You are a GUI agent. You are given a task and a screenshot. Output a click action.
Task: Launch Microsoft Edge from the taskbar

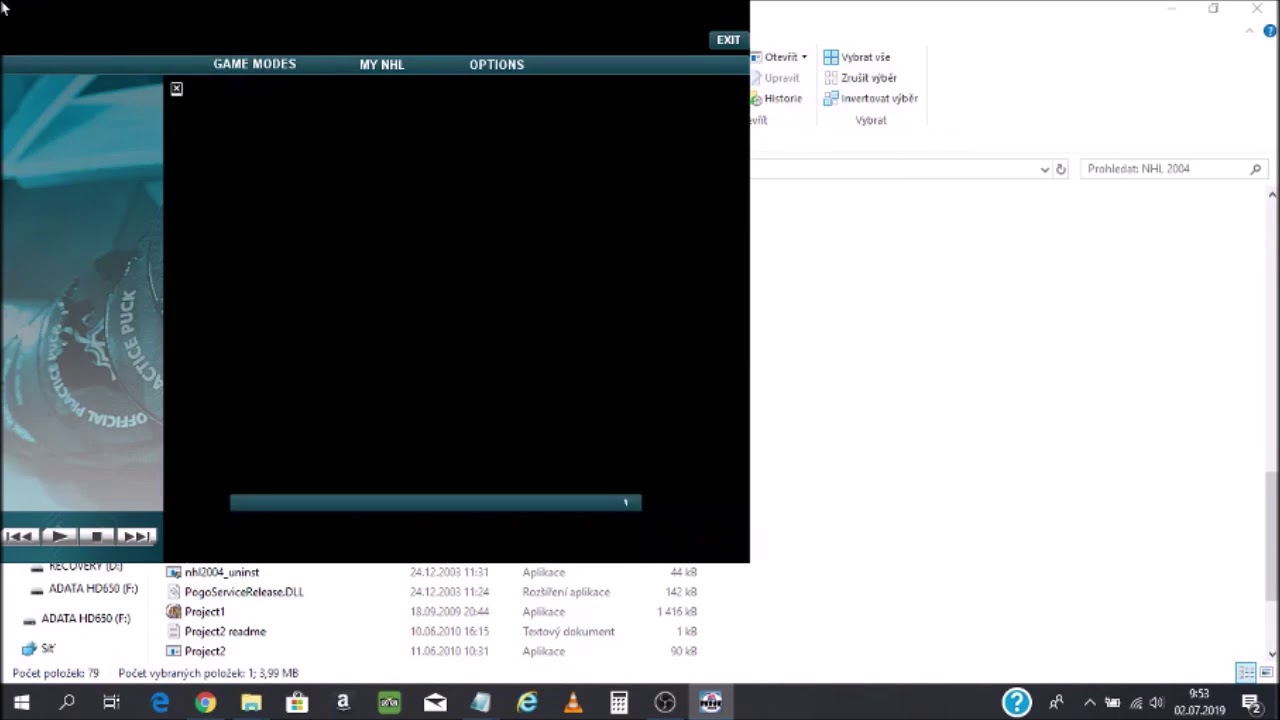pos(160,703)
